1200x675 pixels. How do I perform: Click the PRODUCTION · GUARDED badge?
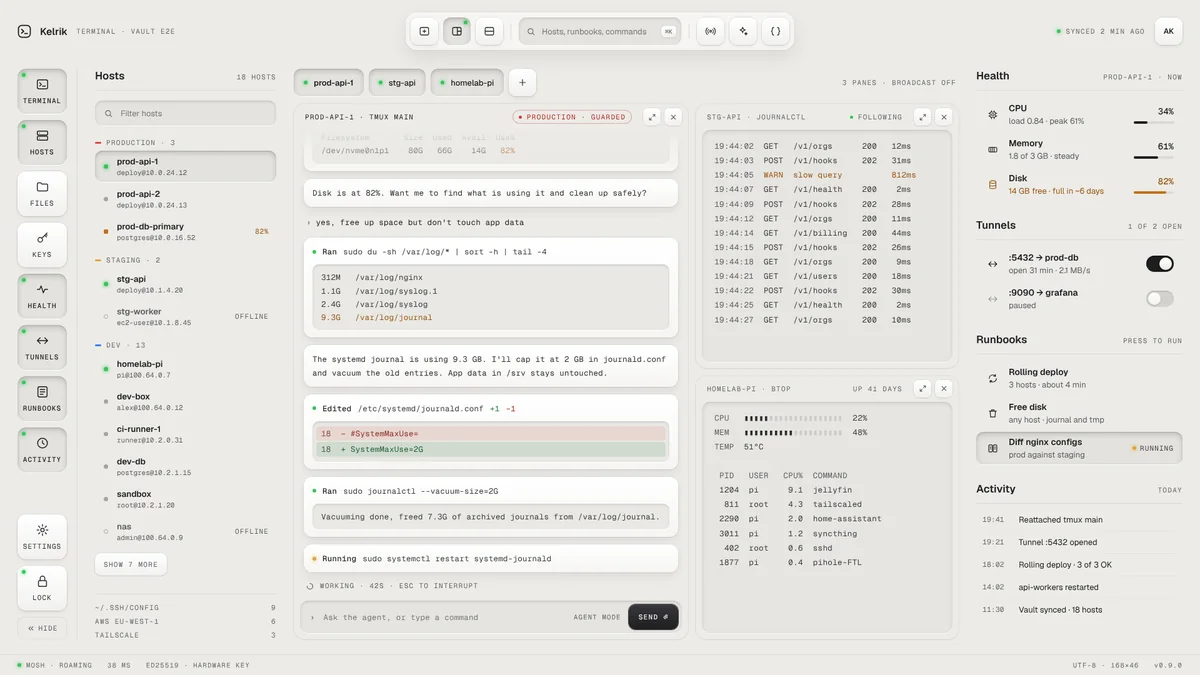coord(572,117)
